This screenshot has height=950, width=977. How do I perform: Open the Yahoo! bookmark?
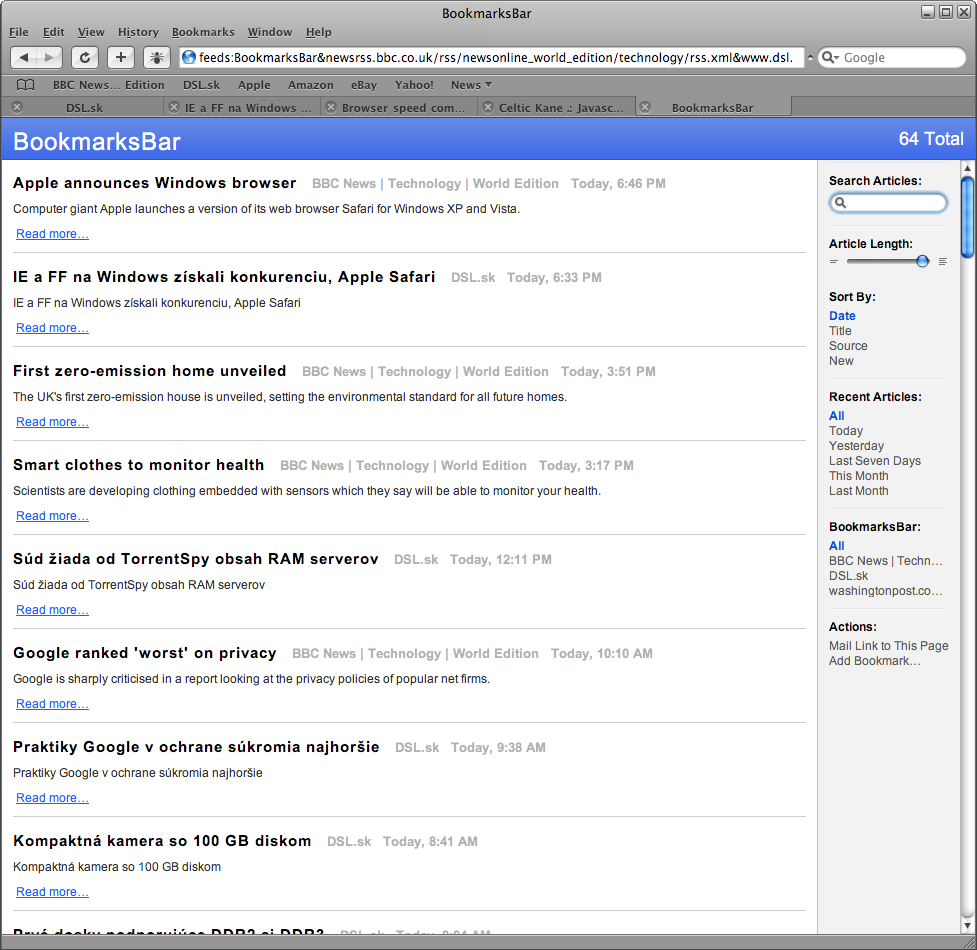click(x=414, y=85)
